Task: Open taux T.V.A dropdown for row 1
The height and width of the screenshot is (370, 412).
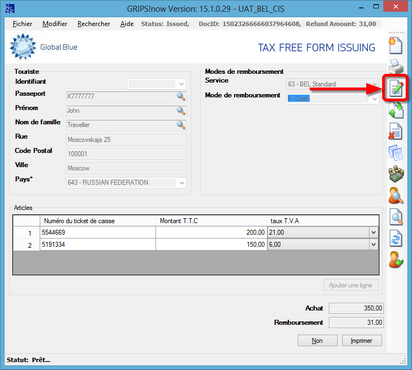Action: (x=374, y=232)
